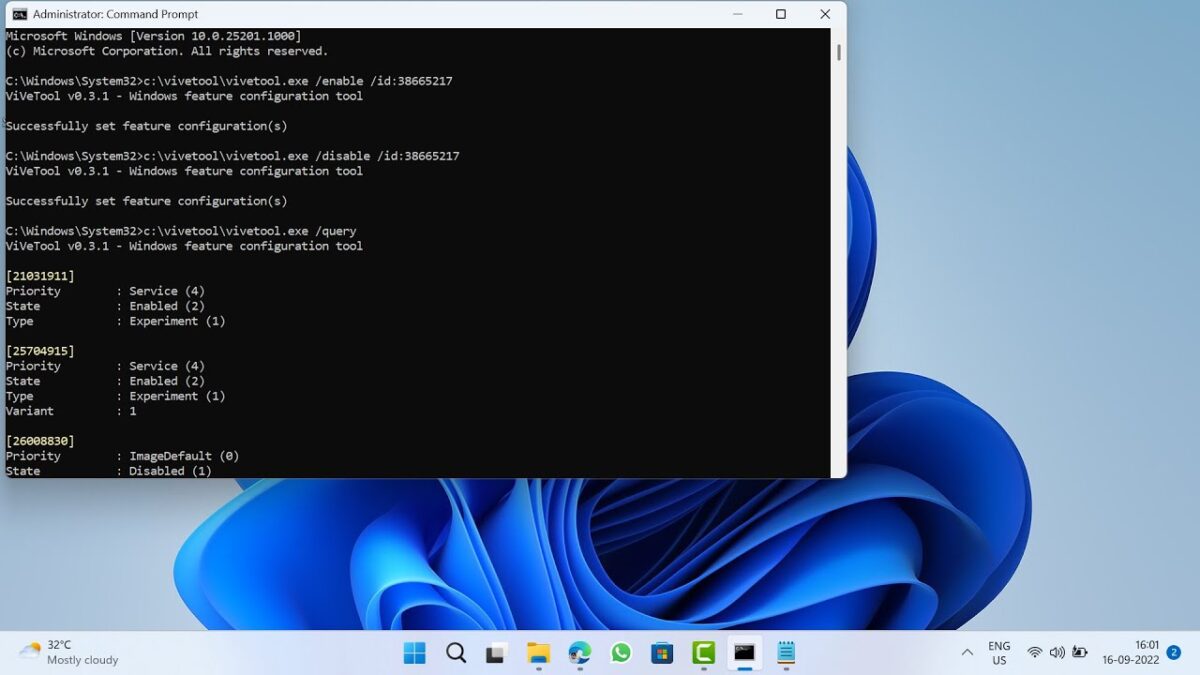Click the Administrator: Command Prompt title text
Image resolution: width=1200 pixels, height=675 pixels.
click(115, 14)
